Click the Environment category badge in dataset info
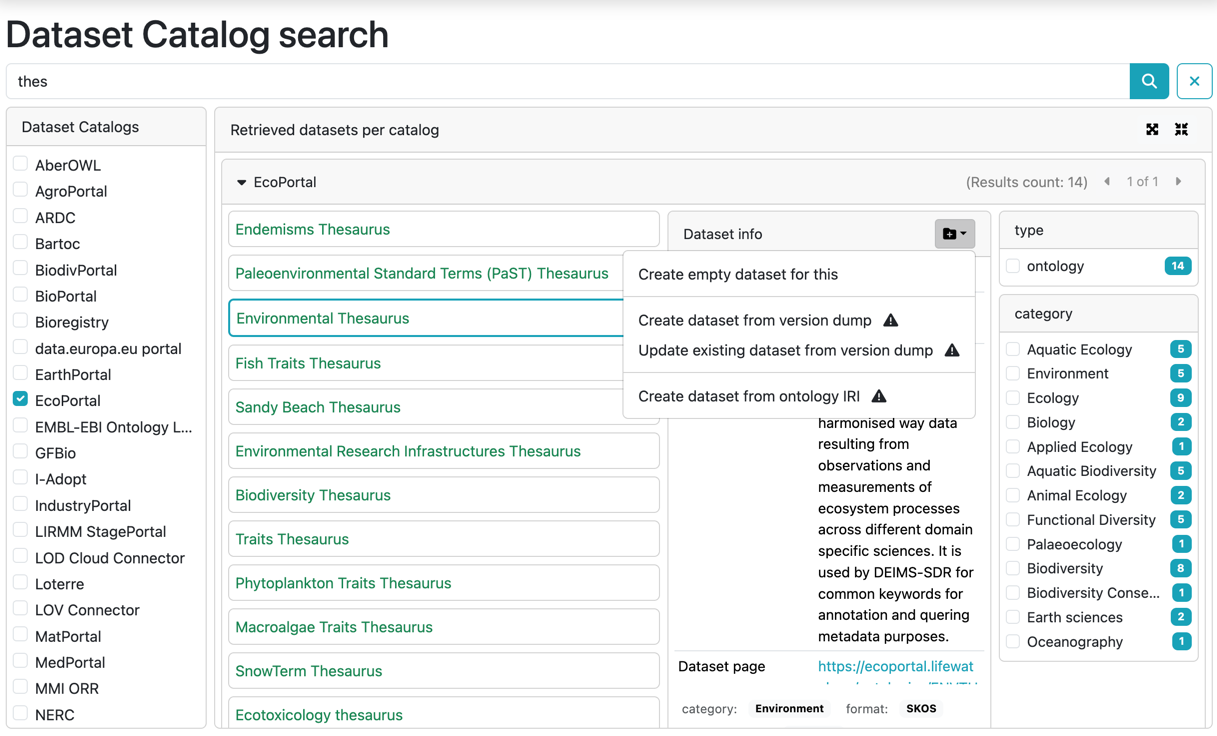The image size is (1217, 736). coord(789,708)
